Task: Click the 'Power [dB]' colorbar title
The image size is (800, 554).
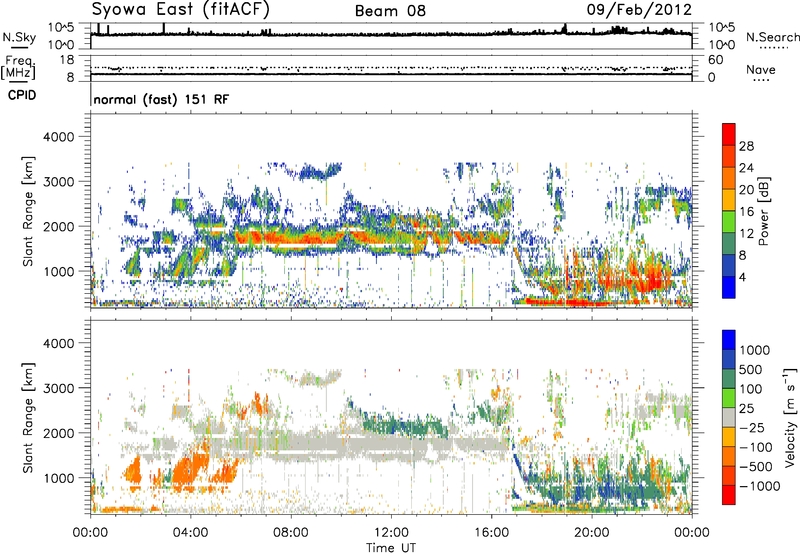Action: coord(764,211)
